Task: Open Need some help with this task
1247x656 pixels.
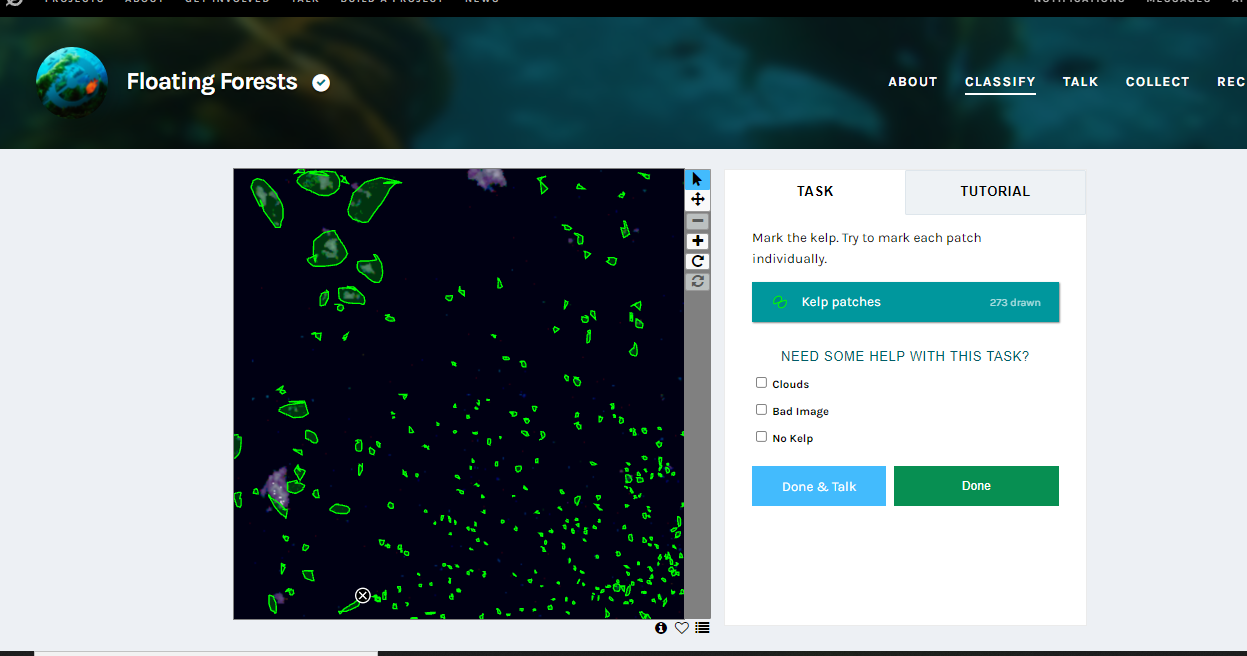Action: point(905,356)
